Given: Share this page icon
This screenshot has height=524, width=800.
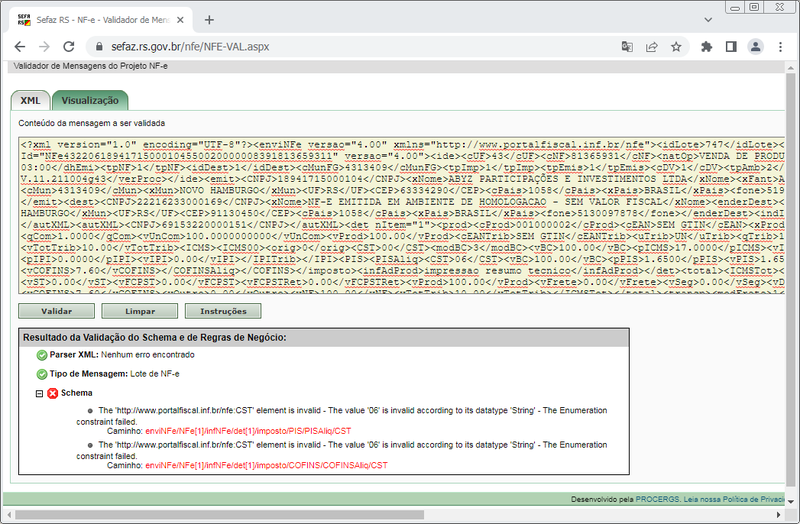Looking at the screenshot, I should click(x=652, y=47).
